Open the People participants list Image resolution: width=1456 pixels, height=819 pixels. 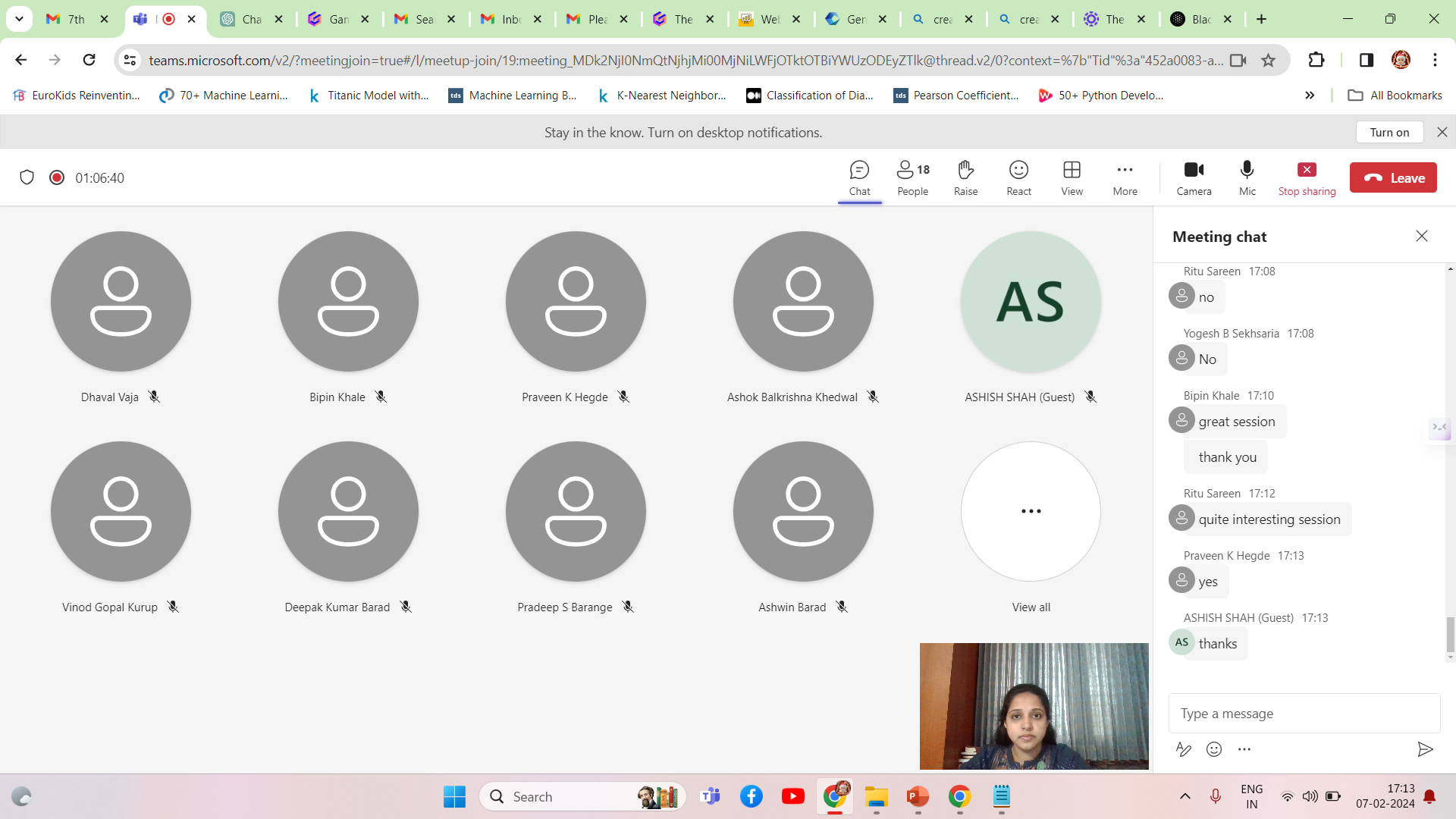pos(912,177)
